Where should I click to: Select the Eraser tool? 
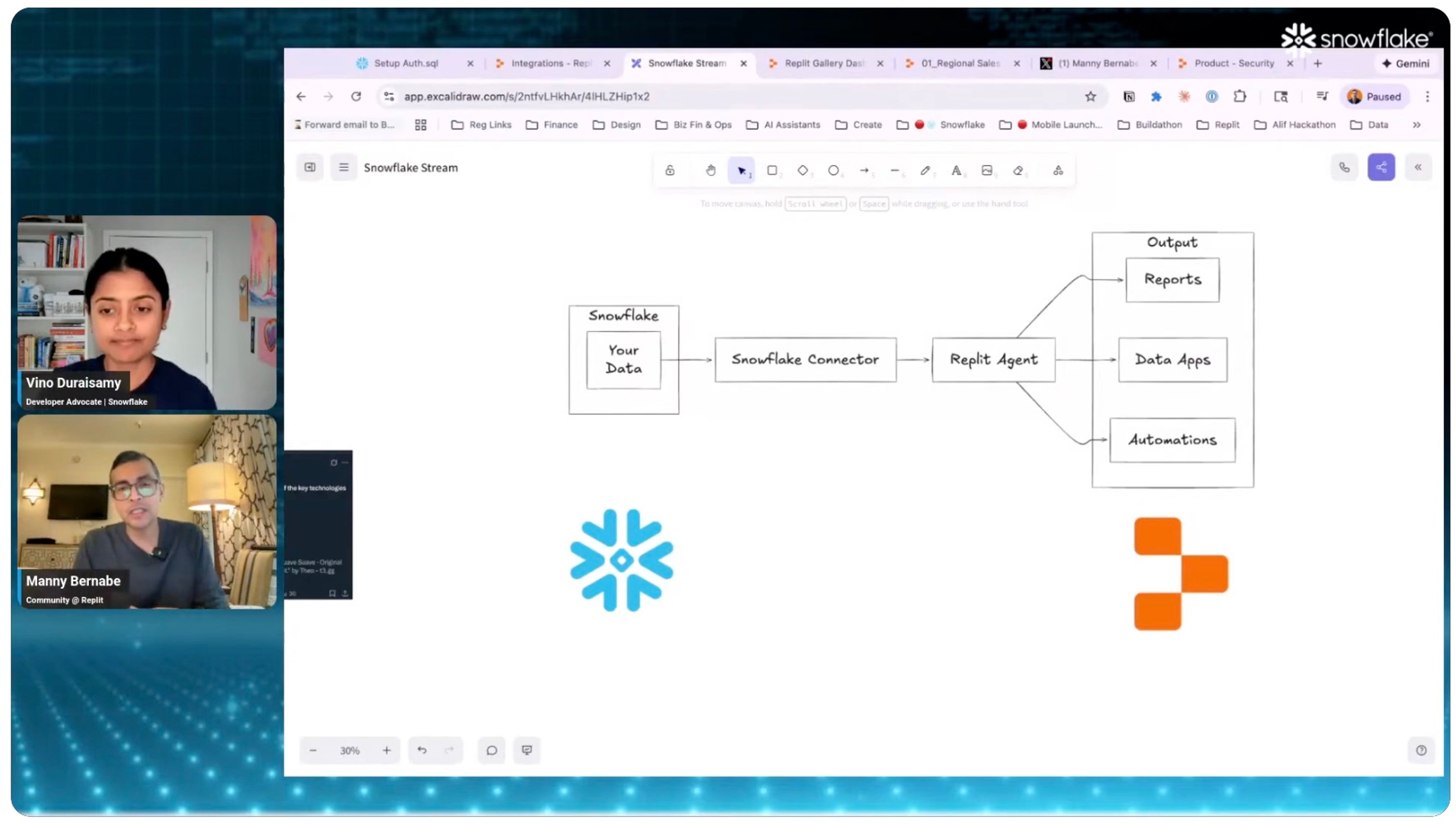click(x=1017, y=170)
